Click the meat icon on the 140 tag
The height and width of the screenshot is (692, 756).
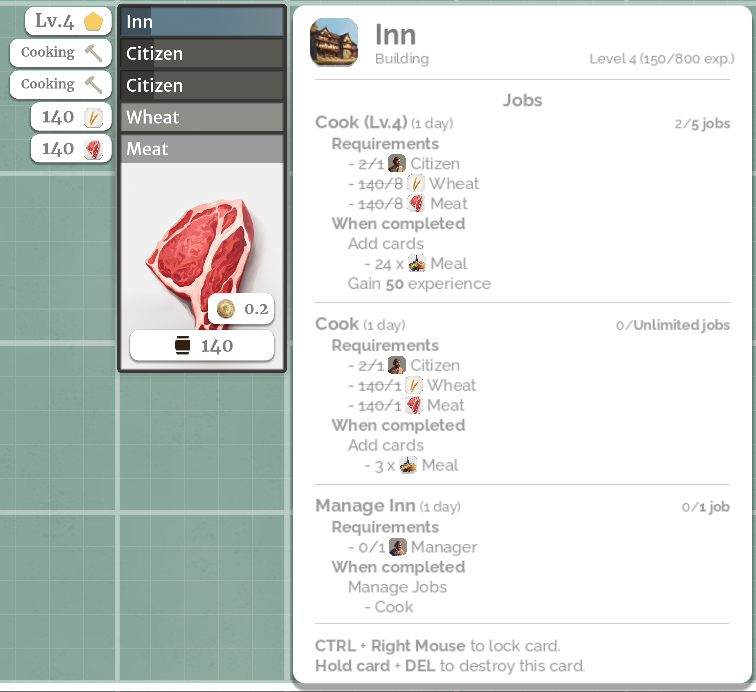93,149
